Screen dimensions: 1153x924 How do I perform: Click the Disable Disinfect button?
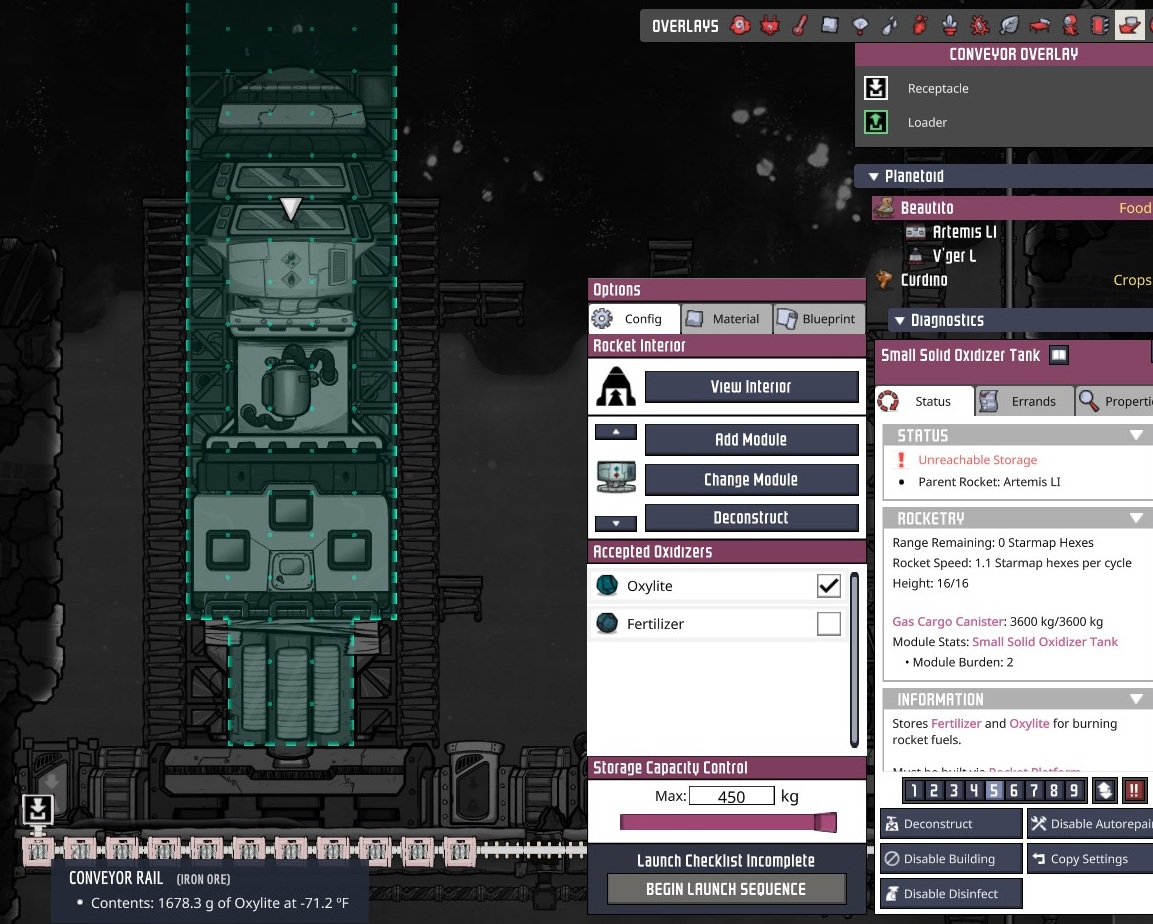pyautogui.click(x=951, y=894)
